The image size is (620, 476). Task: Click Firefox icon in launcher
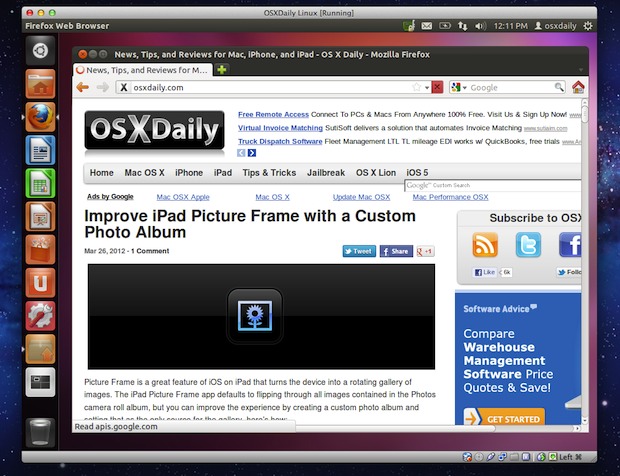pos(40,117)
